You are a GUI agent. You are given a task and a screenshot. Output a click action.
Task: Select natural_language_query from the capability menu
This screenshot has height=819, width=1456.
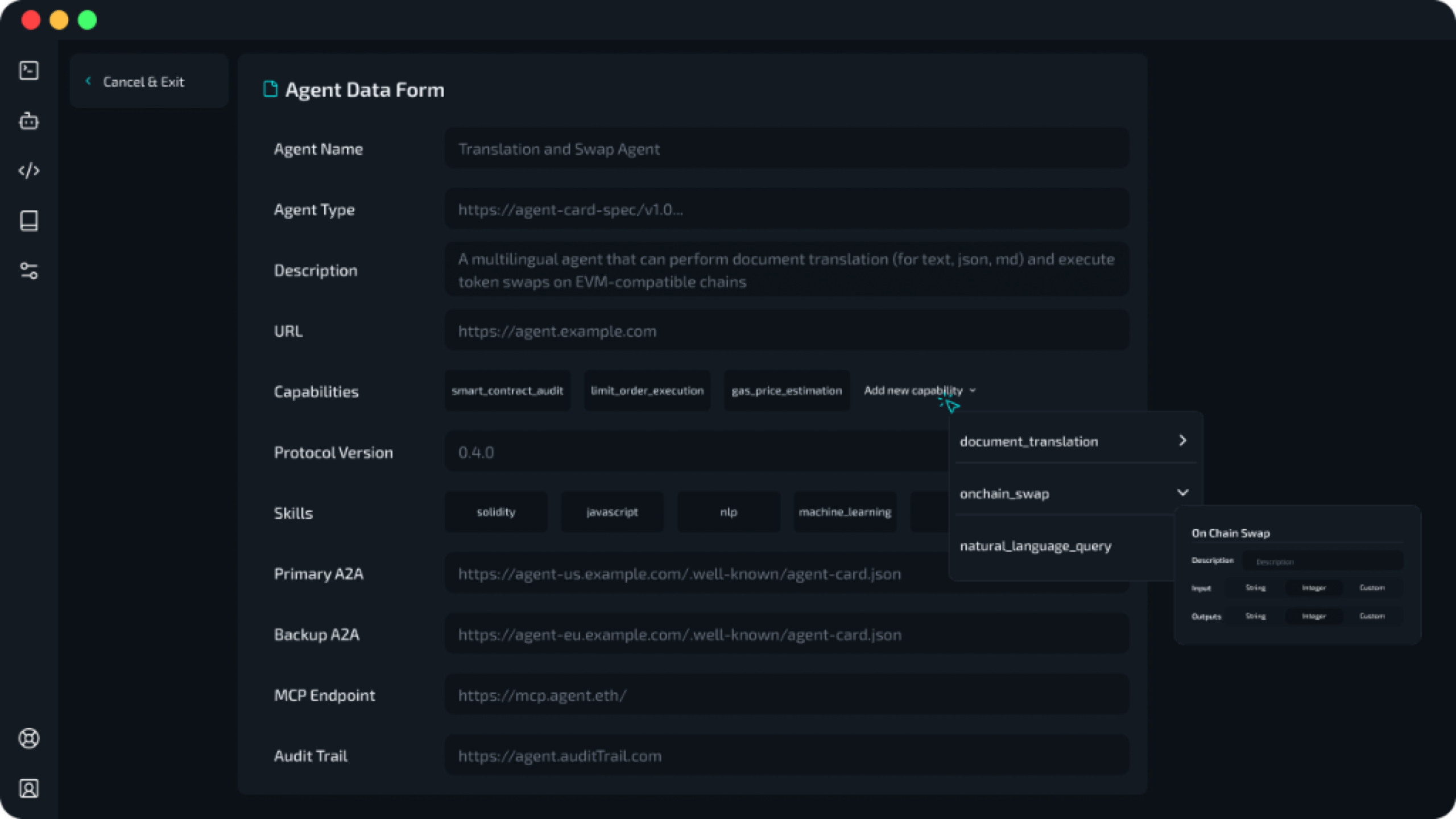1036,545
